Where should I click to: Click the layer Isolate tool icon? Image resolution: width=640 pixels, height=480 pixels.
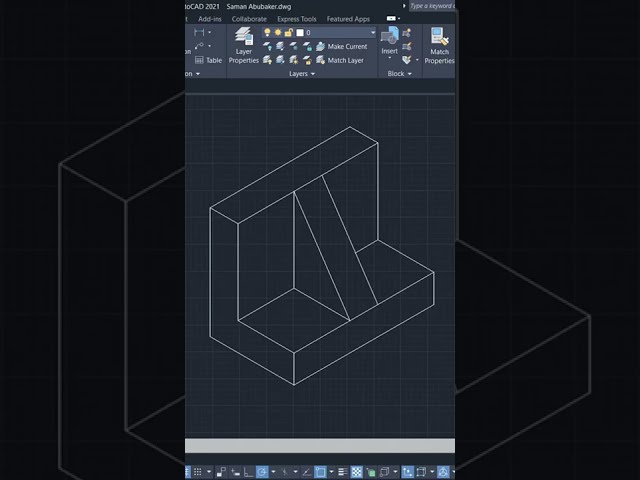[280, 47]
